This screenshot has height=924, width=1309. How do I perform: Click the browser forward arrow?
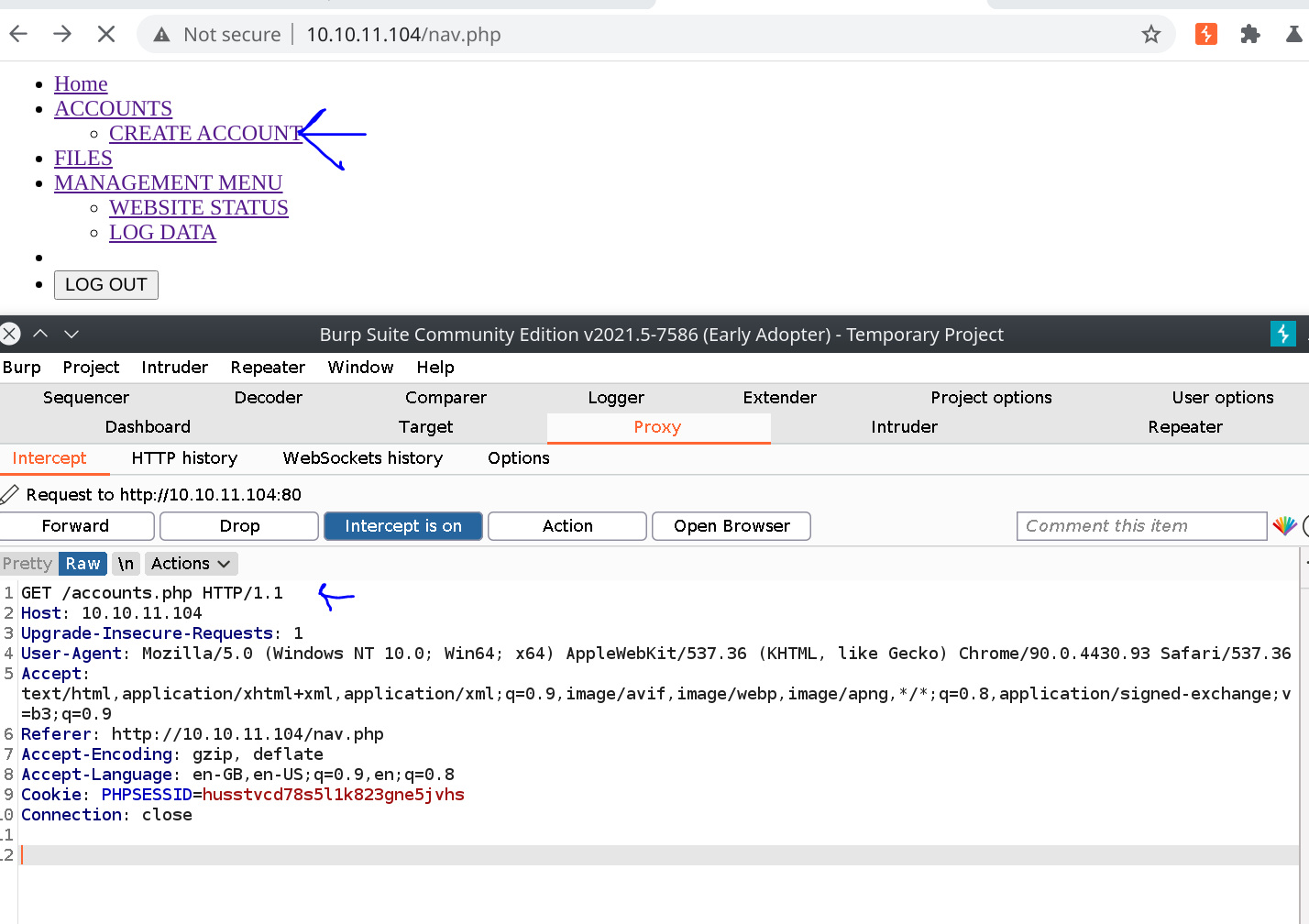62,35
